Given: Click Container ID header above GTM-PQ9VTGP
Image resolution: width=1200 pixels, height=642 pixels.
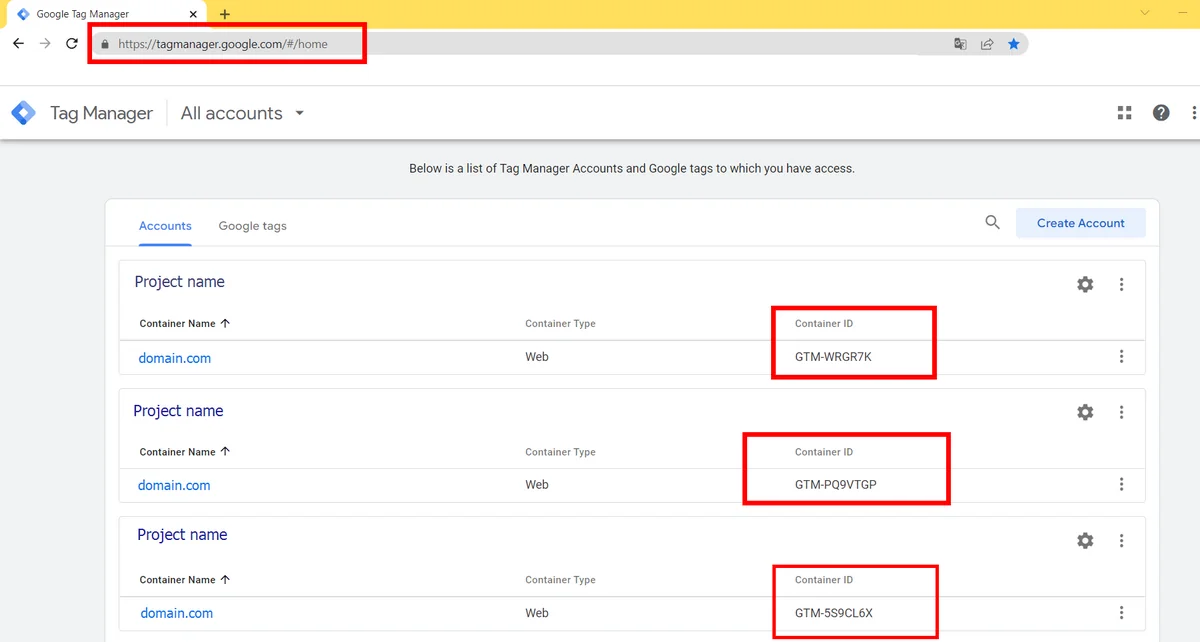Looking at the screenshot, I should click(824, 452).
